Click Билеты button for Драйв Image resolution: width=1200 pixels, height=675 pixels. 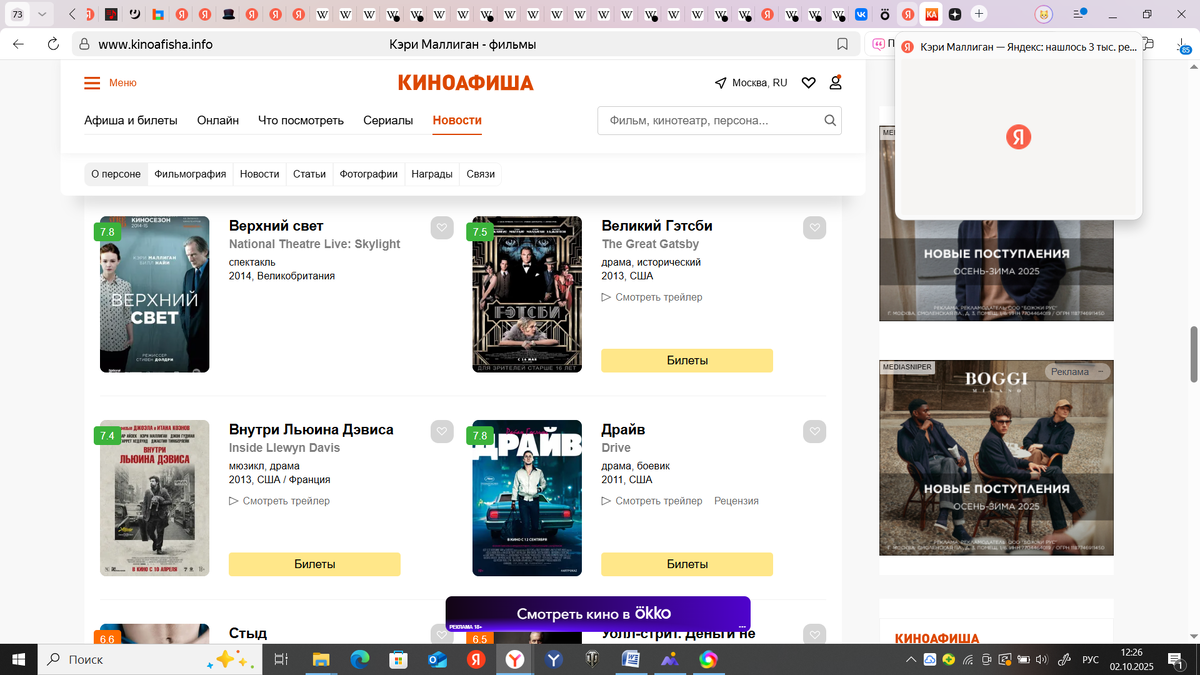687,564
